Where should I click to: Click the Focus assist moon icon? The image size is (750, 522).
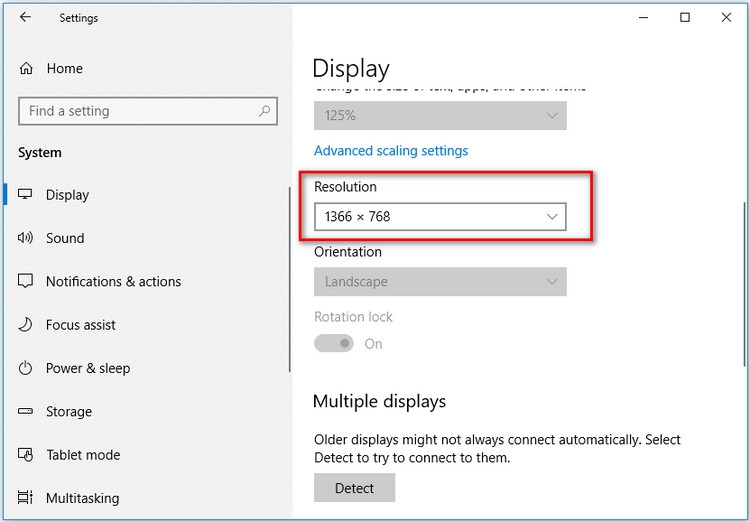pyautogui.click(x=26, y=325)
